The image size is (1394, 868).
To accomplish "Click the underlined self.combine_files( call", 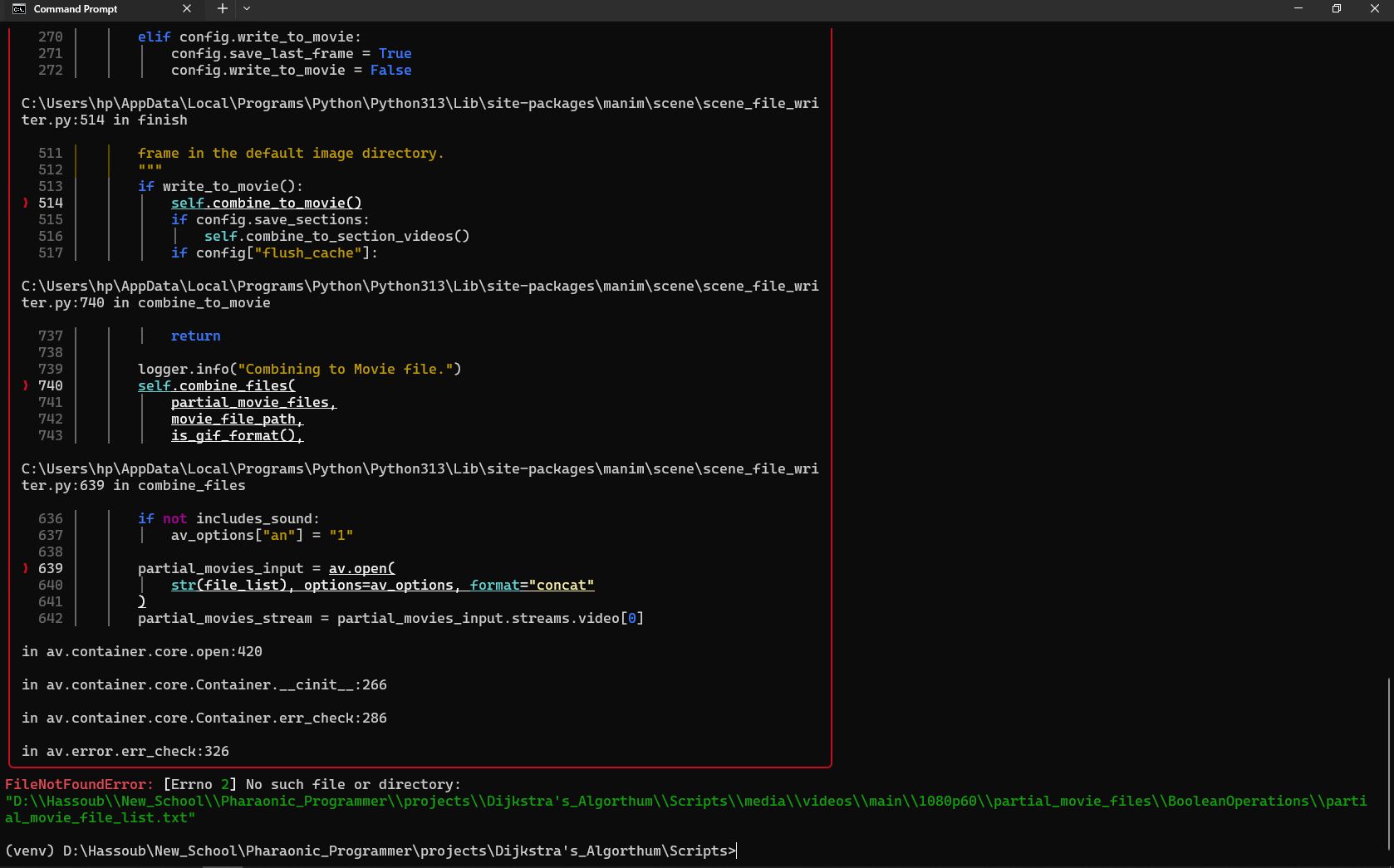I will [x=216, y=385].
